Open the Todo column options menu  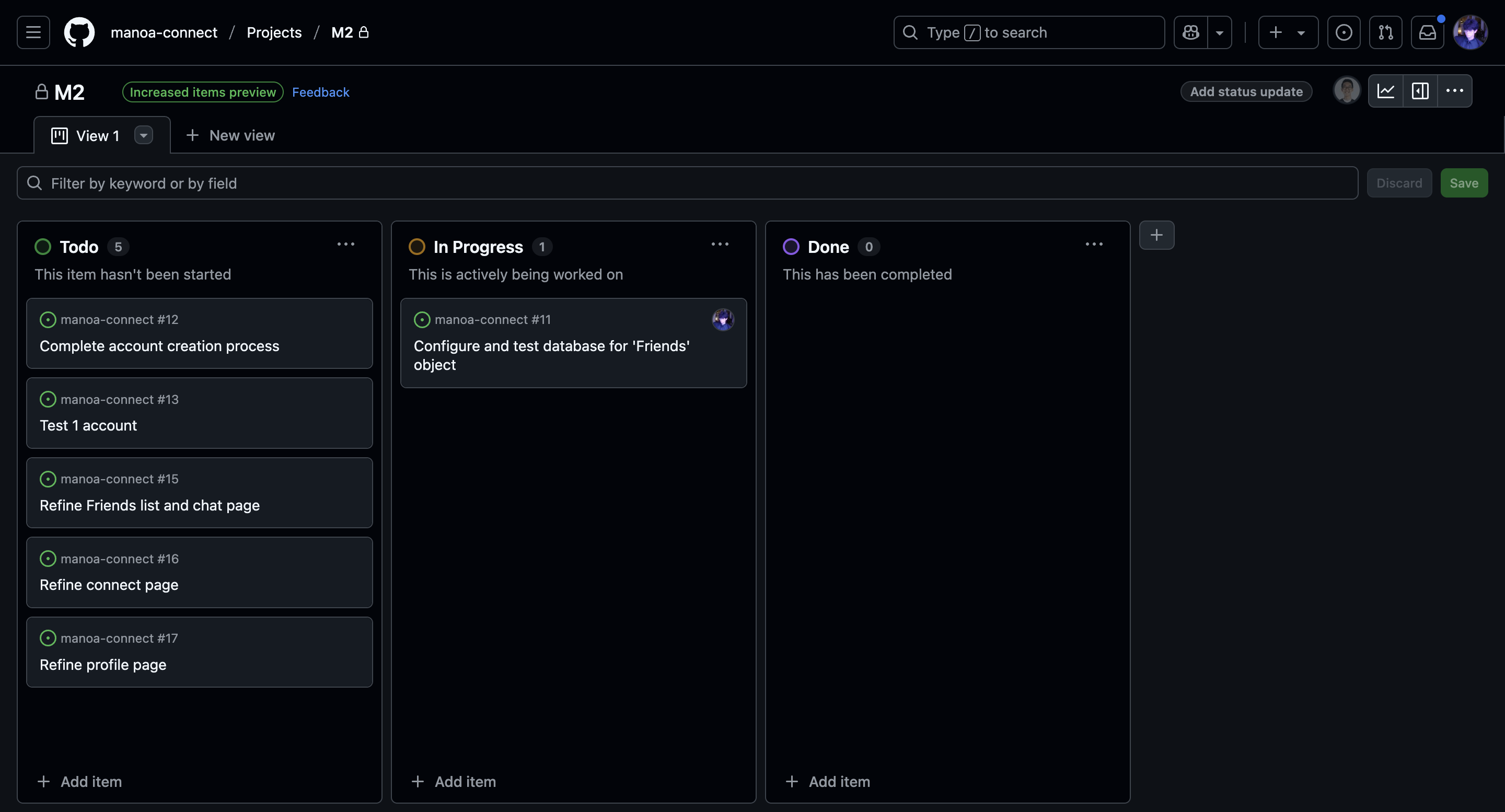pos(346,244)
